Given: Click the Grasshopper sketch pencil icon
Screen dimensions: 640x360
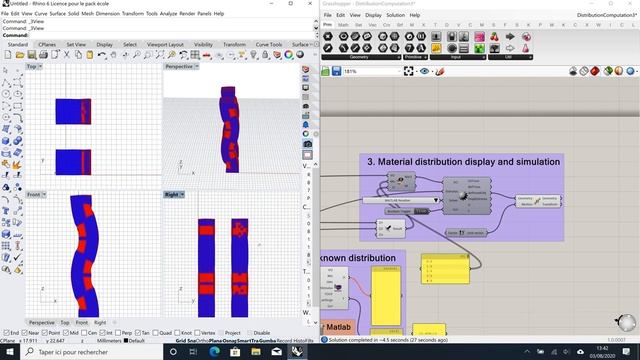Looking at the screenshot, I should click(x=440, y=71).
